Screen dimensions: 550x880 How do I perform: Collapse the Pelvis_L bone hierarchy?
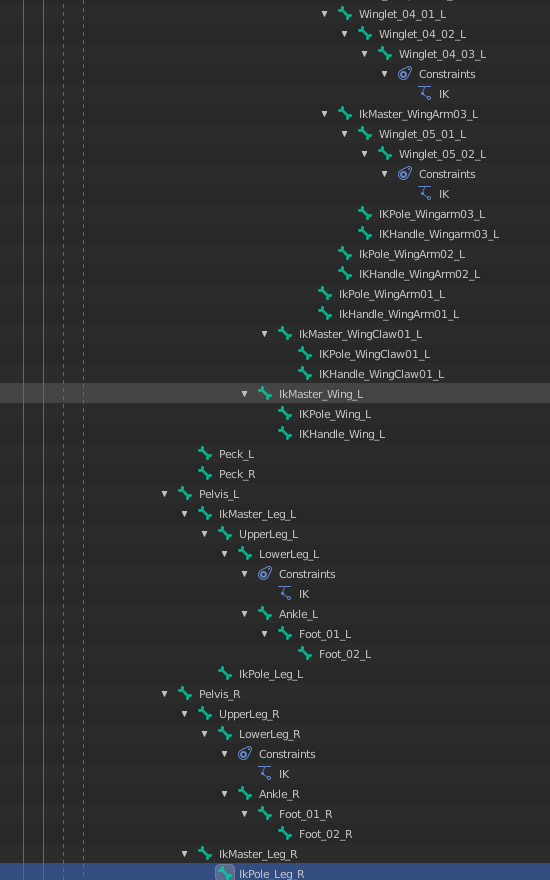(x=164, y=494)
